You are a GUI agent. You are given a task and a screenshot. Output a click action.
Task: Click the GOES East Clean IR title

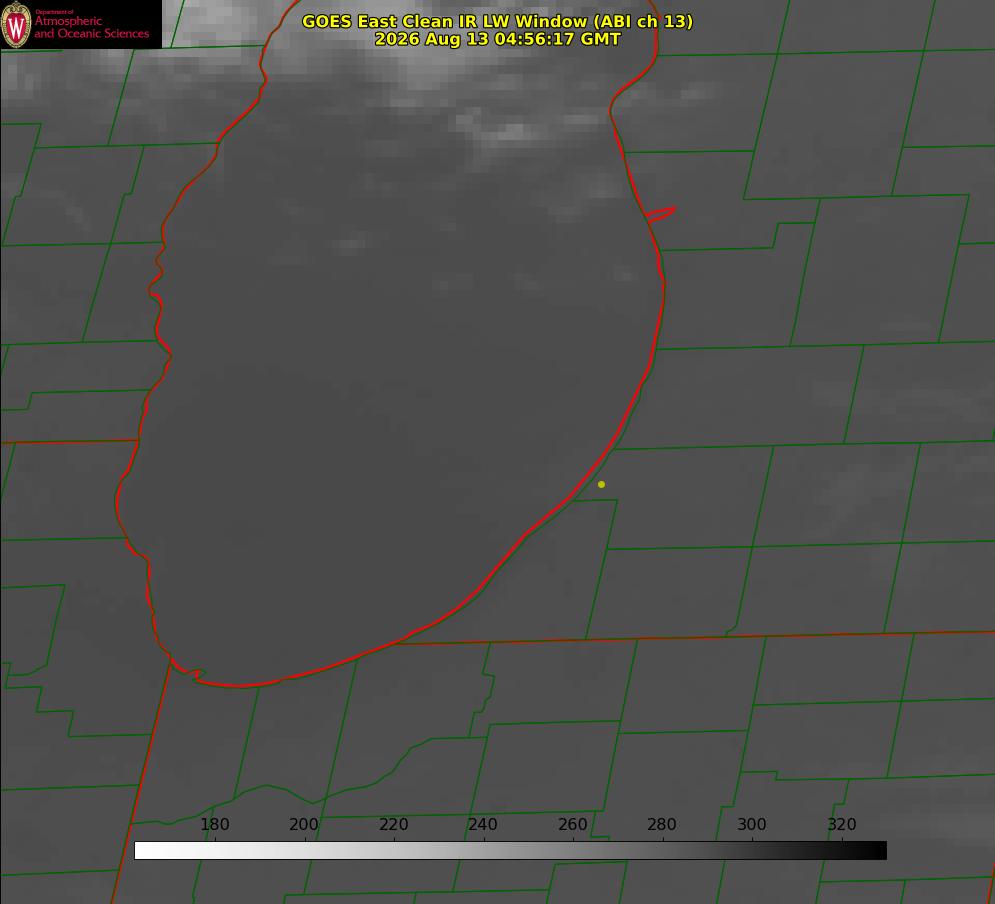498,21
